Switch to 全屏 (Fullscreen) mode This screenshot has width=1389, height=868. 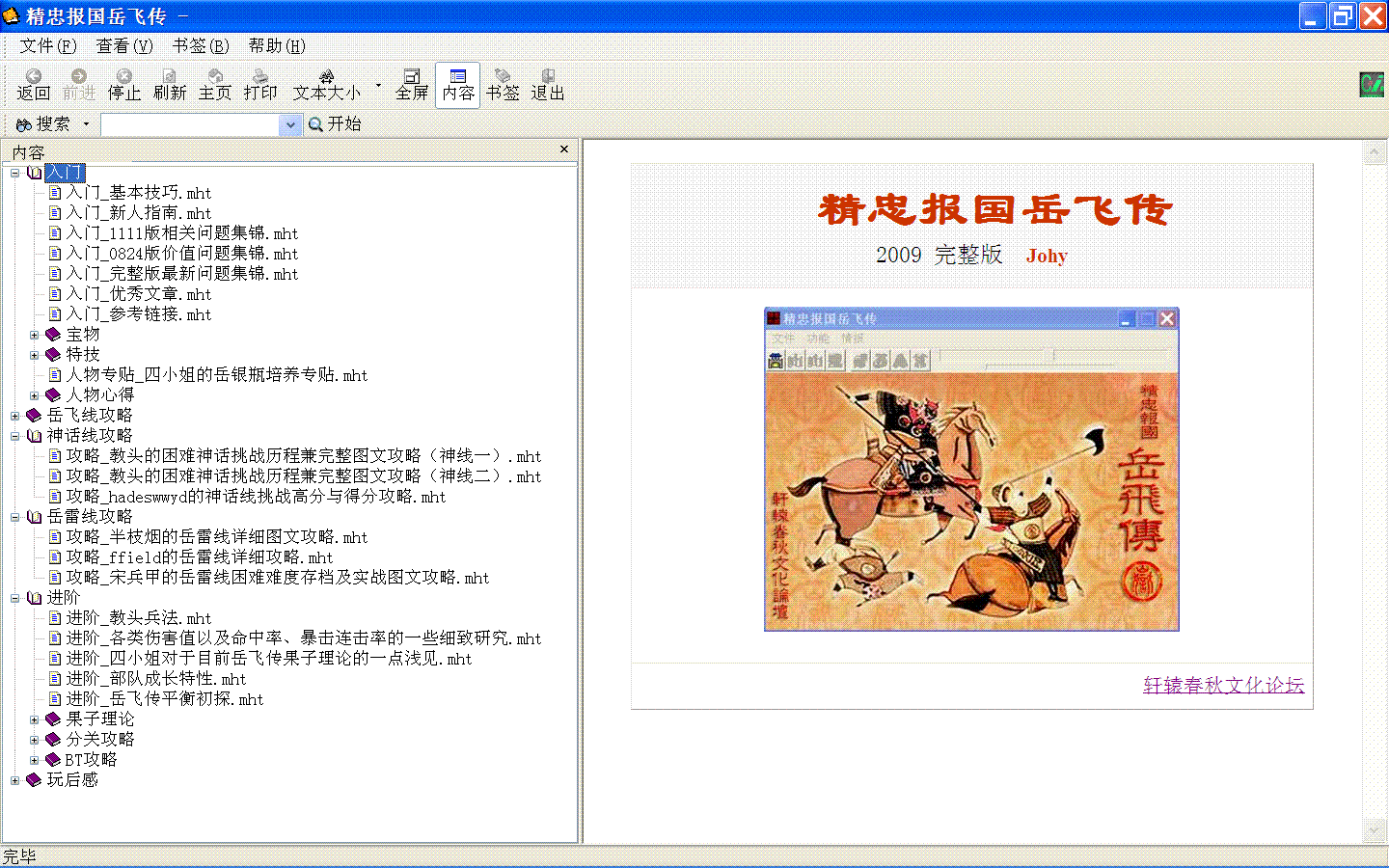(x=412, y=85)
